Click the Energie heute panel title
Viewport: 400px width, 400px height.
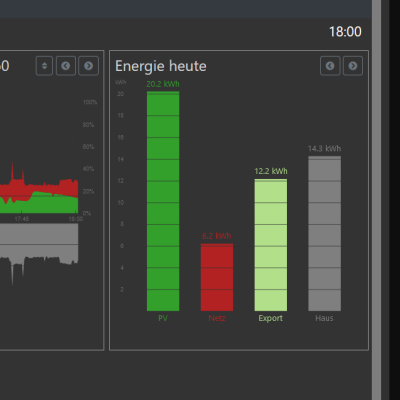[x=161, y=66]
